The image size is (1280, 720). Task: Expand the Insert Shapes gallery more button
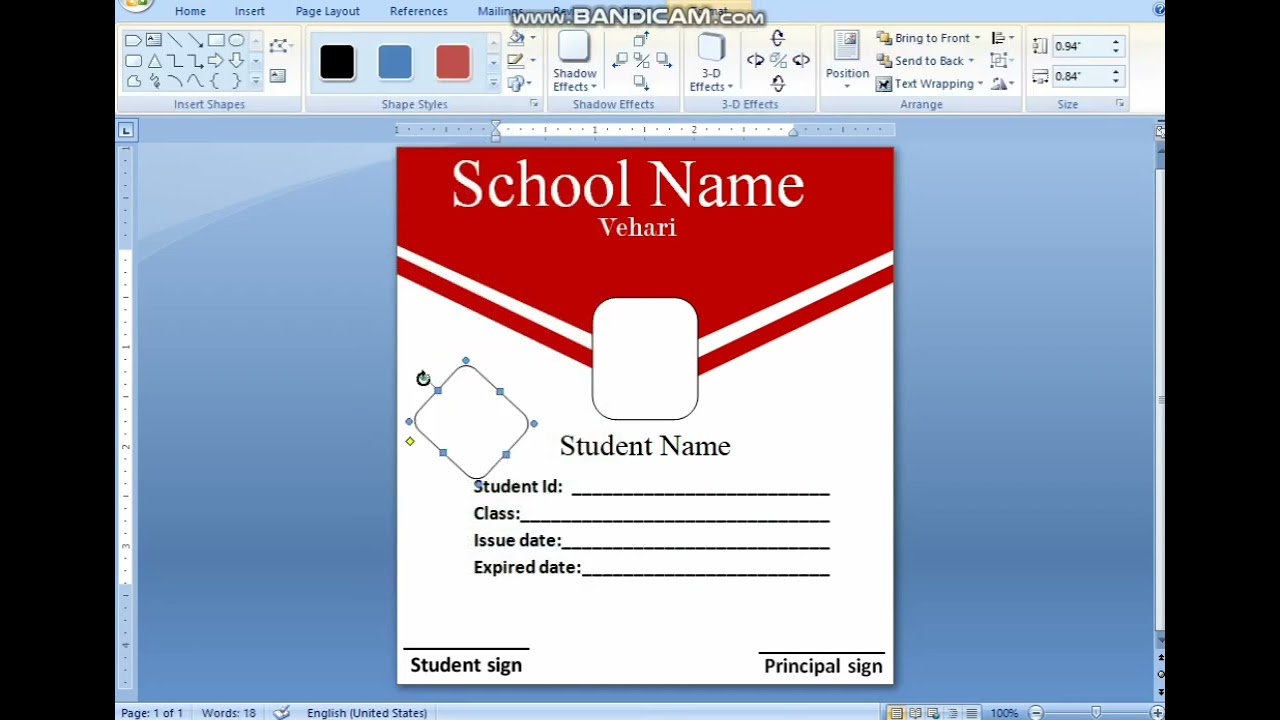click(256, 81)
